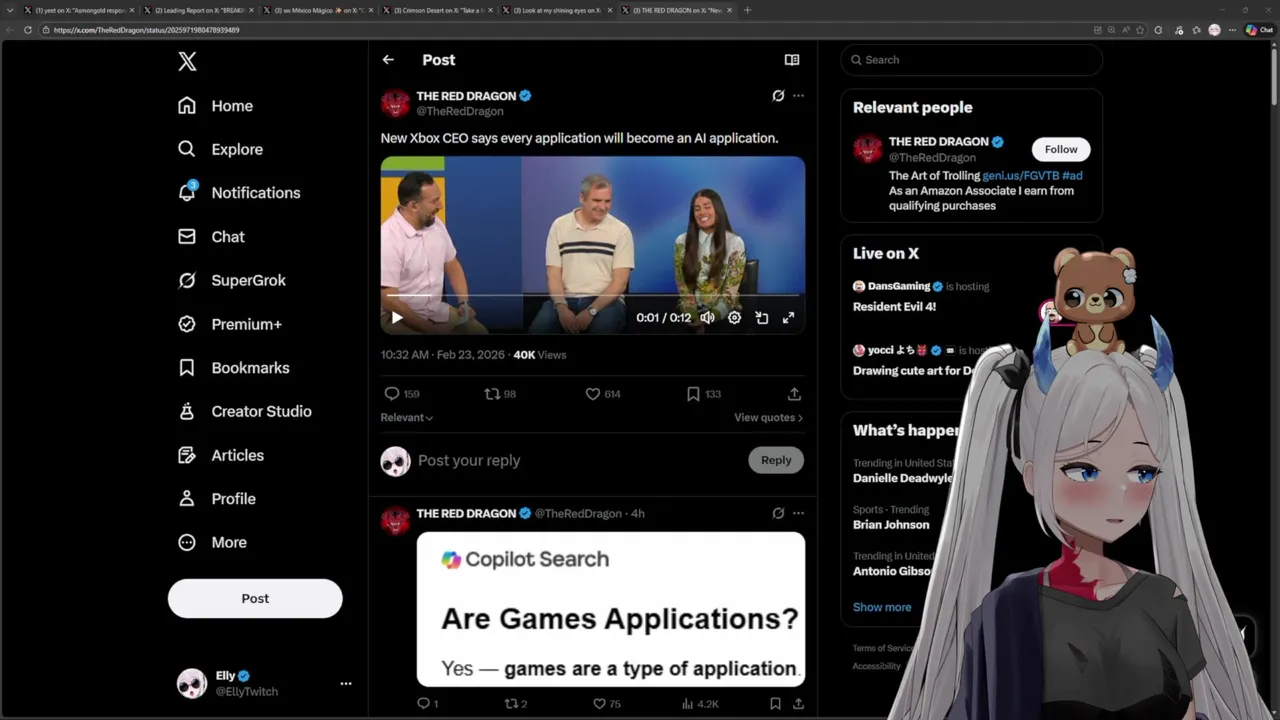
Task: Go back using the Post arrow
Action: tap(388, 60)
